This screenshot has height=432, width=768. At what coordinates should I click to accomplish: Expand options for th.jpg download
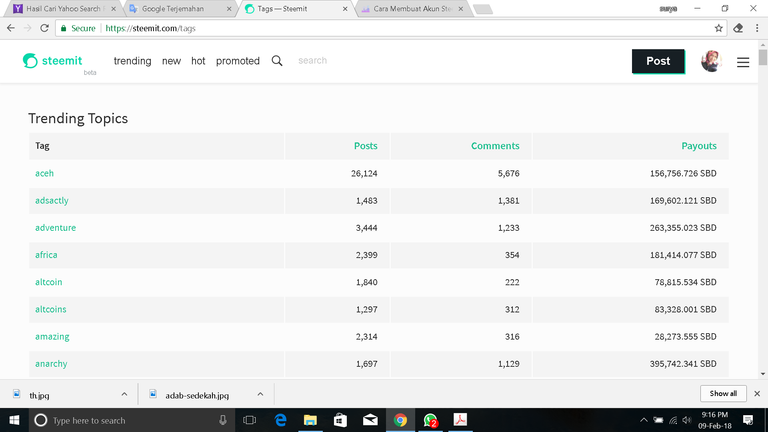tap(124, 394)
